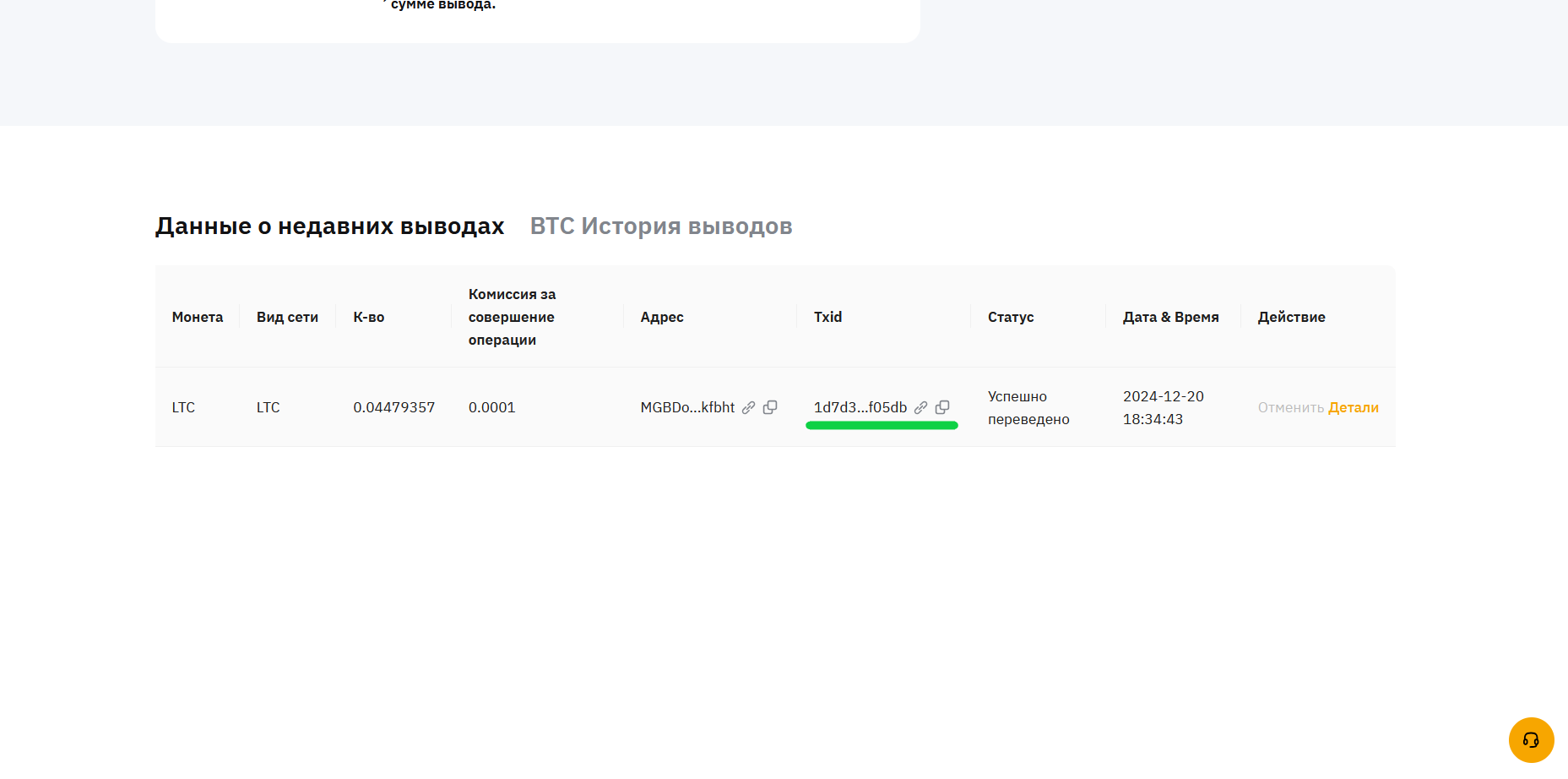The height and width of the screenshot is (779, 1568).
Task: Click the 'Вид сети' column header
Action: tap(287, 317)
